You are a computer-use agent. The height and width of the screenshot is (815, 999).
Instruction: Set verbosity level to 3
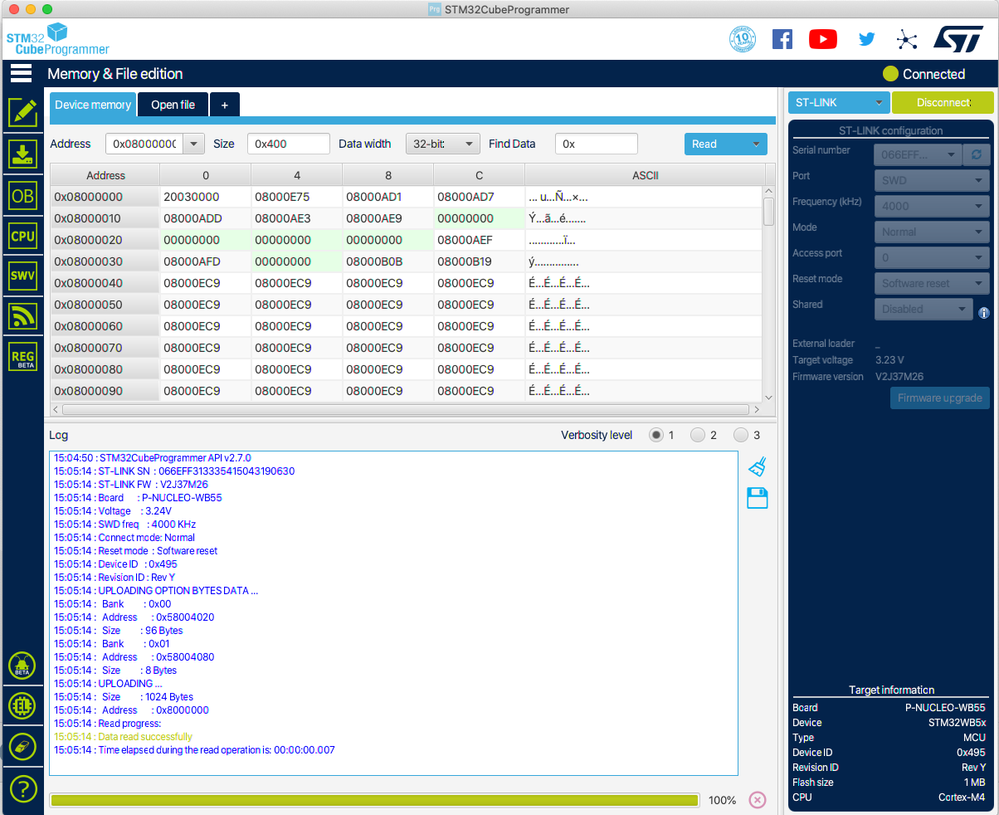(x=741, y=435)
